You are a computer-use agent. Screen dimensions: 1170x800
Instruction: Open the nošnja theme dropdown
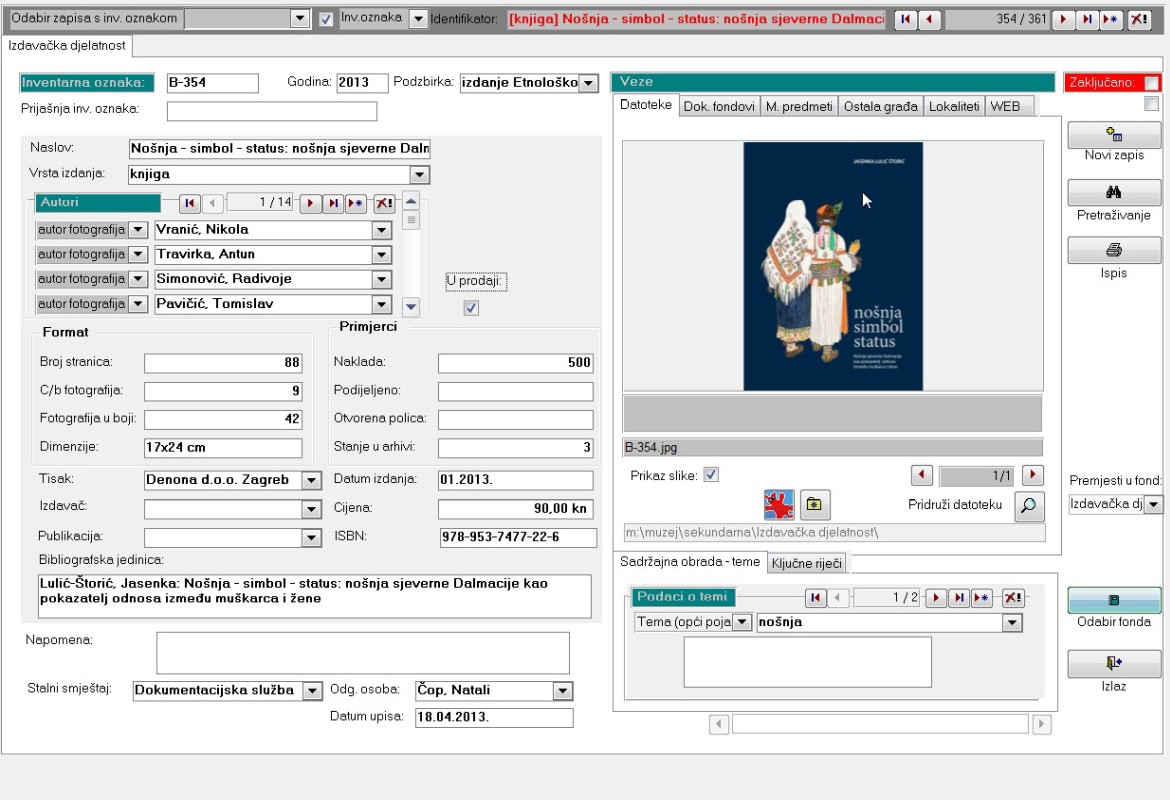tap(1012, 622)
